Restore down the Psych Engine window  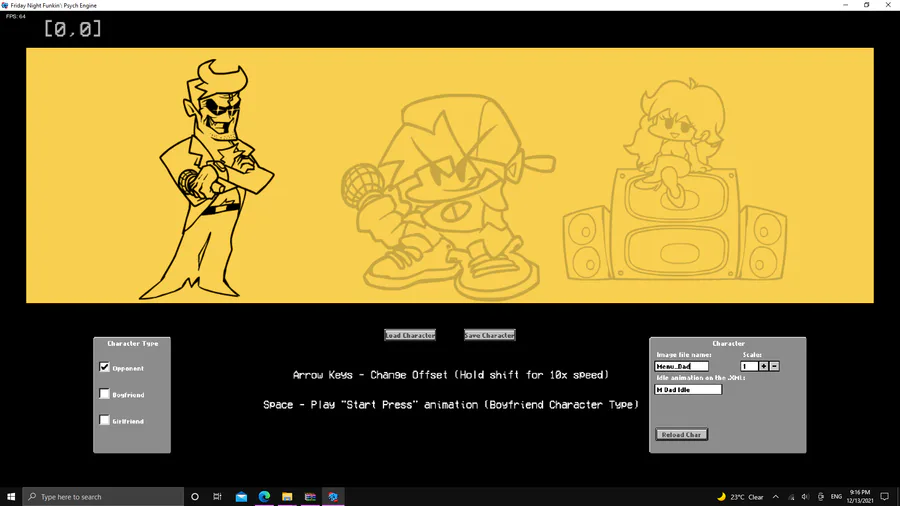867,5
